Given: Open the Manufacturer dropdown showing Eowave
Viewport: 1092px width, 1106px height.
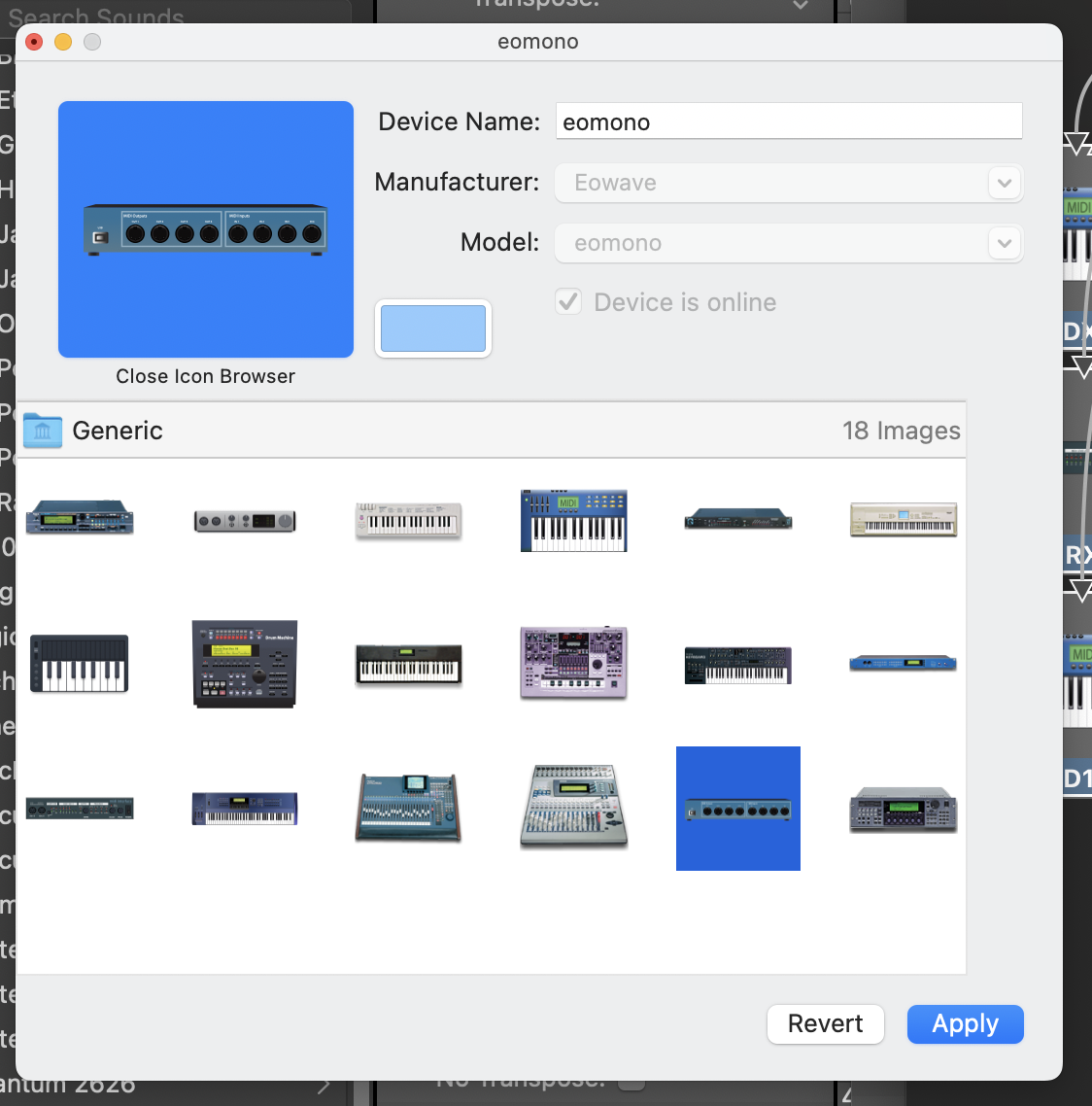Looking at the screenshot, I should click(789, 183).
